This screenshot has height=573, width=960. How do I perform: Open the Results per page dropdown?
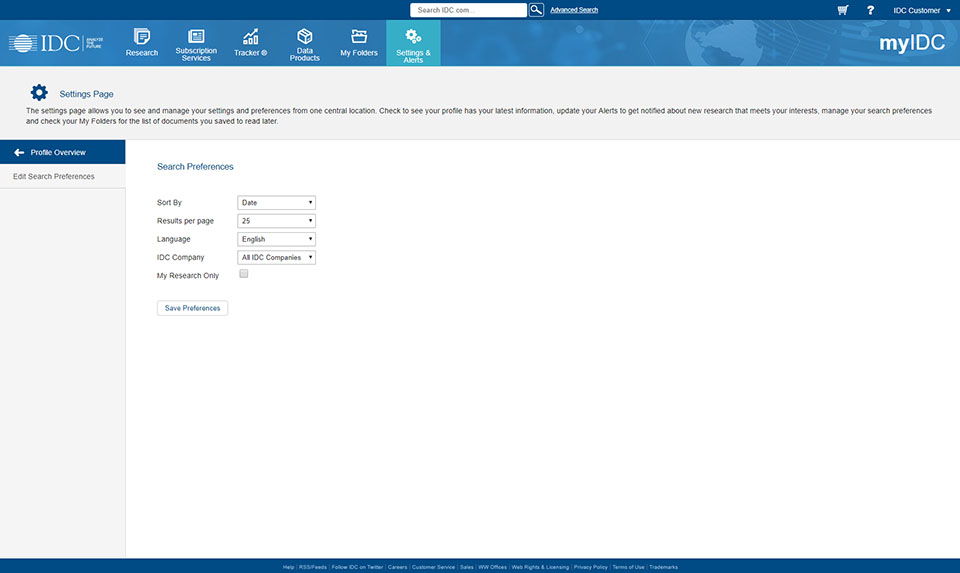pyautogui.click(x=276, y=221)
